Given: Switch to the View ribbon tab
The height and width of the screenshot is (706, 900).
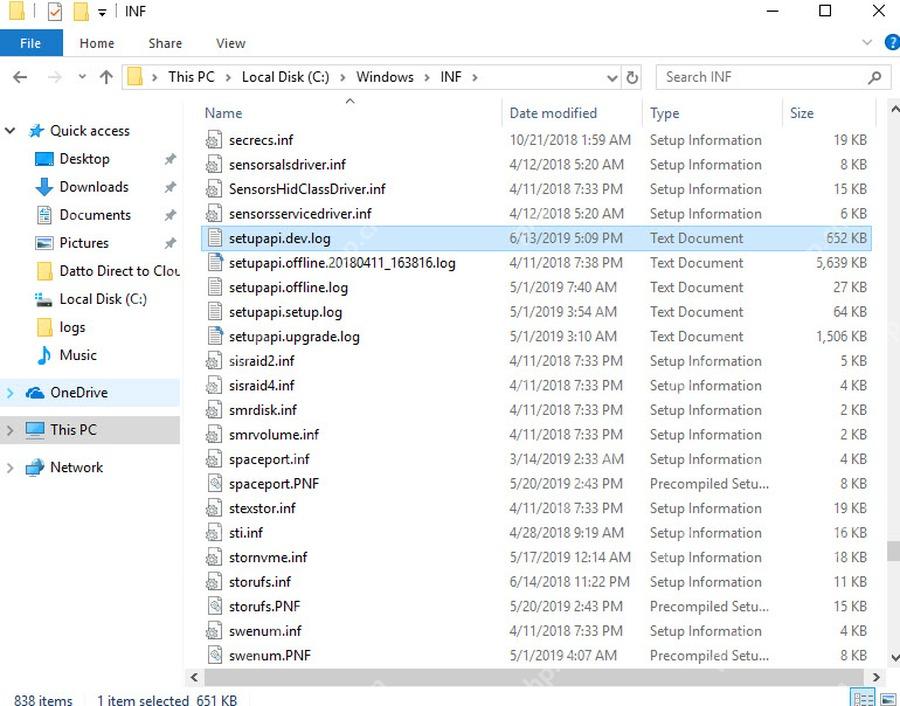Looking at the screenshot, I should [x=231, y=43].
